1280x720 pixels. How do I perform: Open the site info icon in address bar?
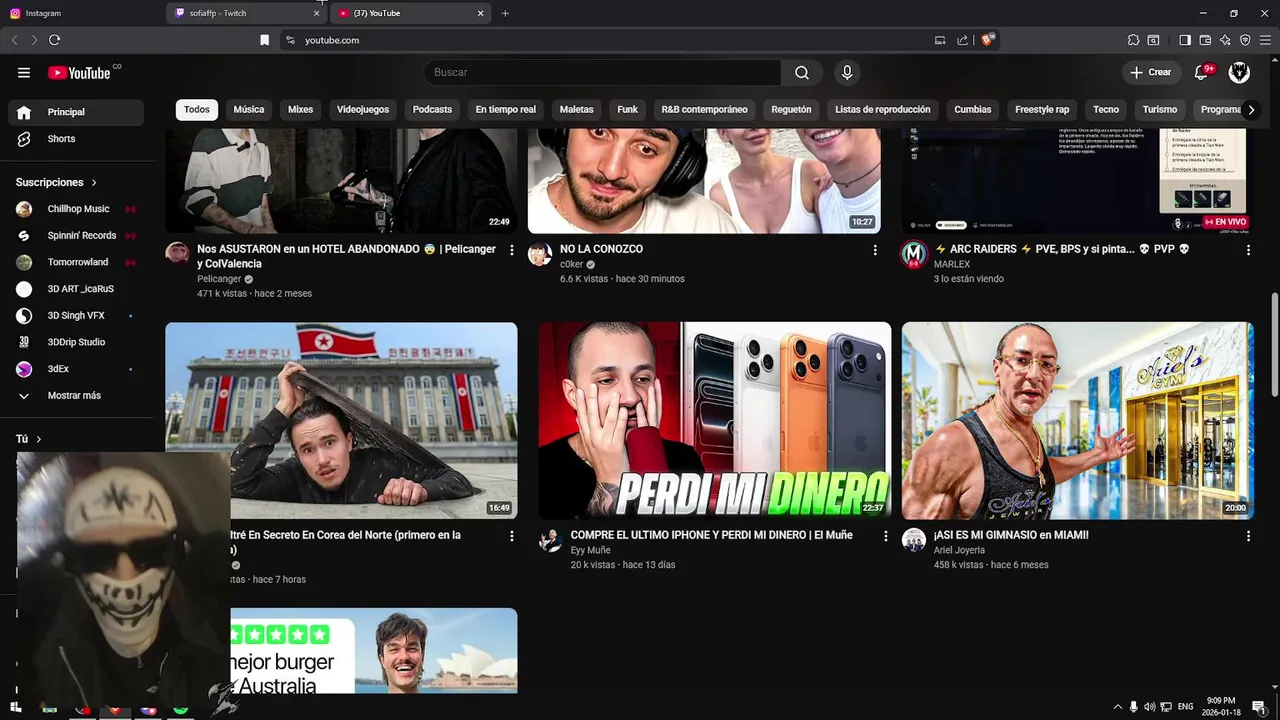[290, 40]
